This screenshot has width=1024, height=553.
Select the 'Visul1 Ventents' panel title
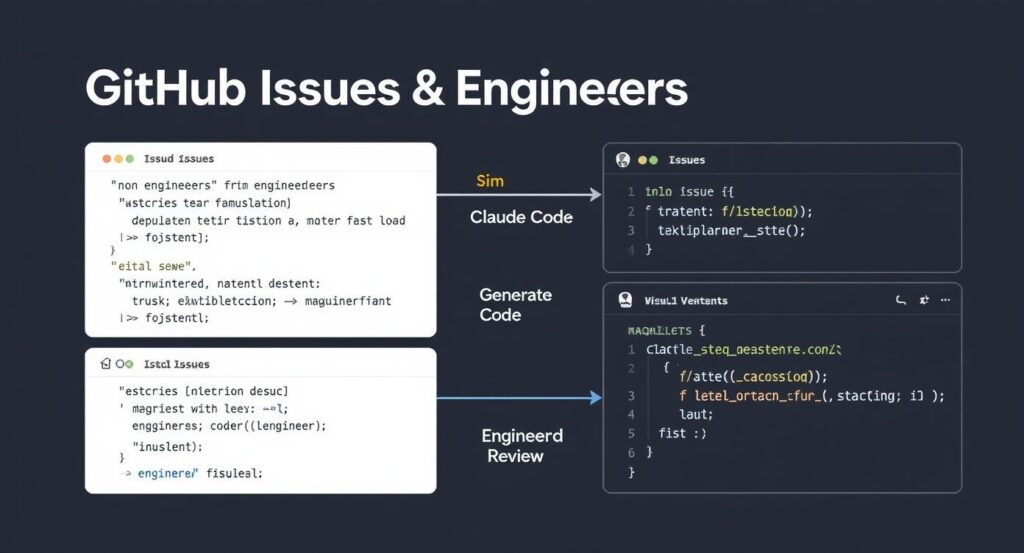coord(686,301)
